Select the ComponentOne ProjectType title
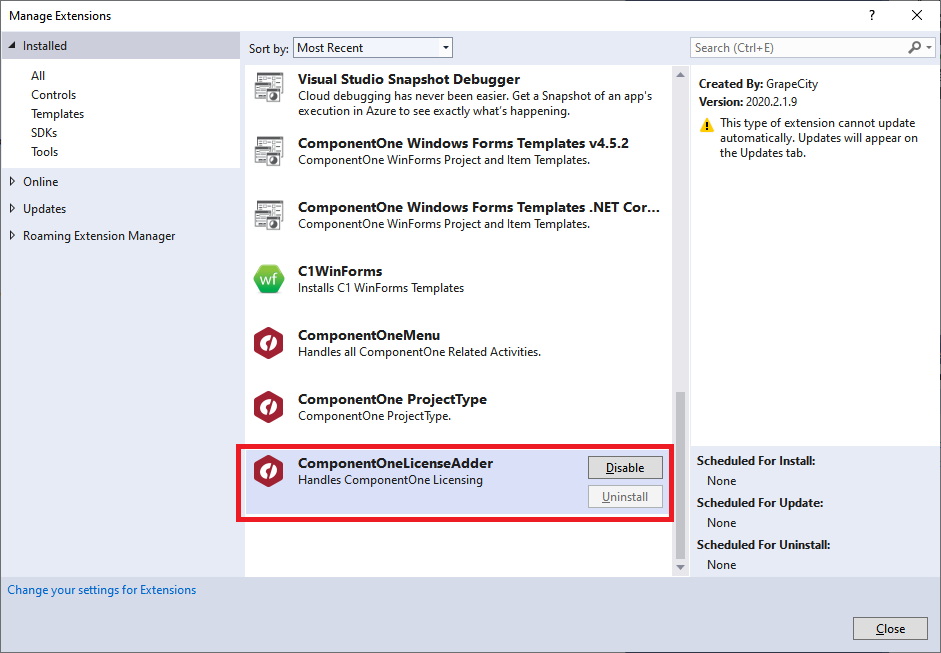941x653 pixels. tap(392, 399)
